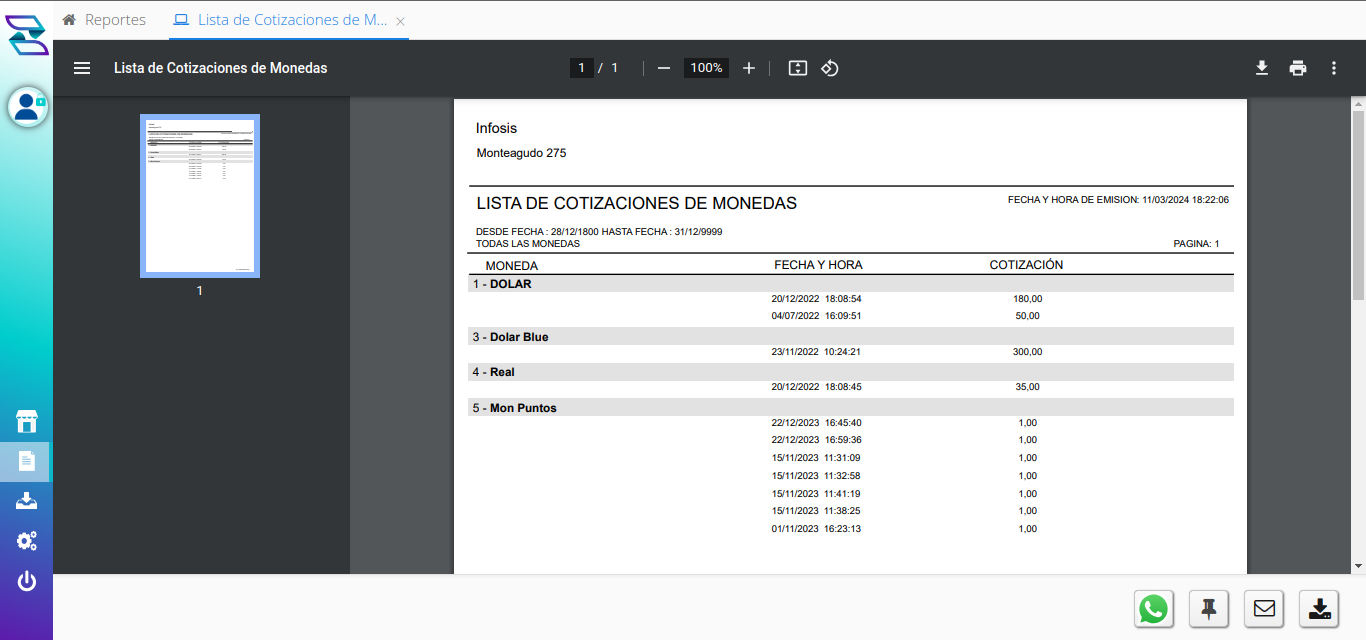The height and width of the screenshot is (640, 1366).
Task: Click the 50,00 cotización value
Action: (1027, 316)
